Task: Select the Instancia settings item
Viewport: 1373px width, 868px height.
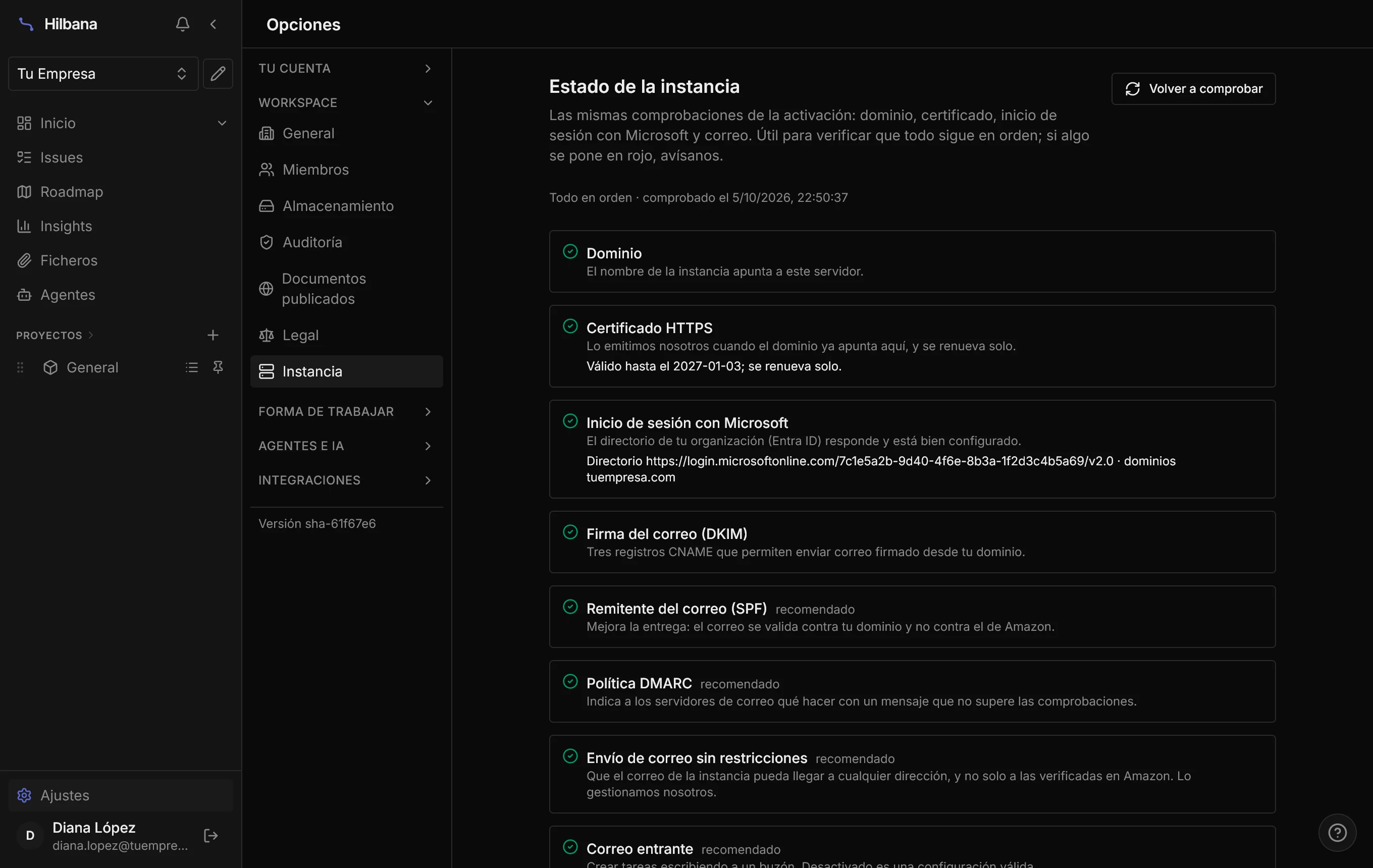Action: click(346, 371)
